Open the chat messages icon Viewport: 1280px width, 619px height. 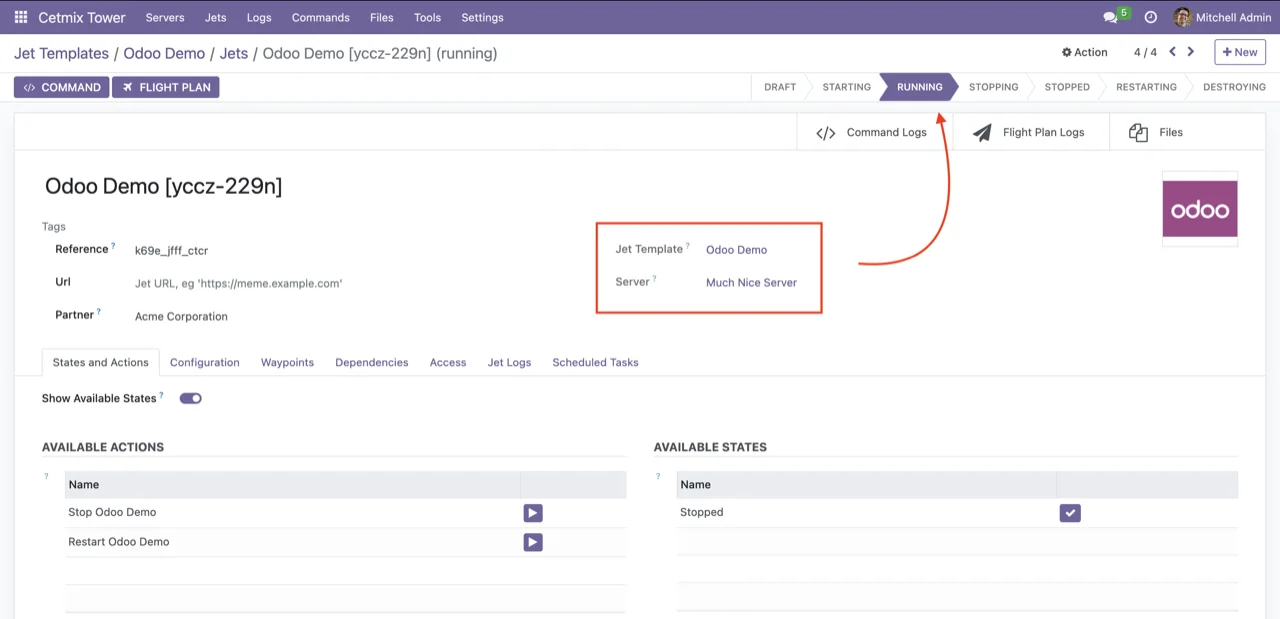1110,17
